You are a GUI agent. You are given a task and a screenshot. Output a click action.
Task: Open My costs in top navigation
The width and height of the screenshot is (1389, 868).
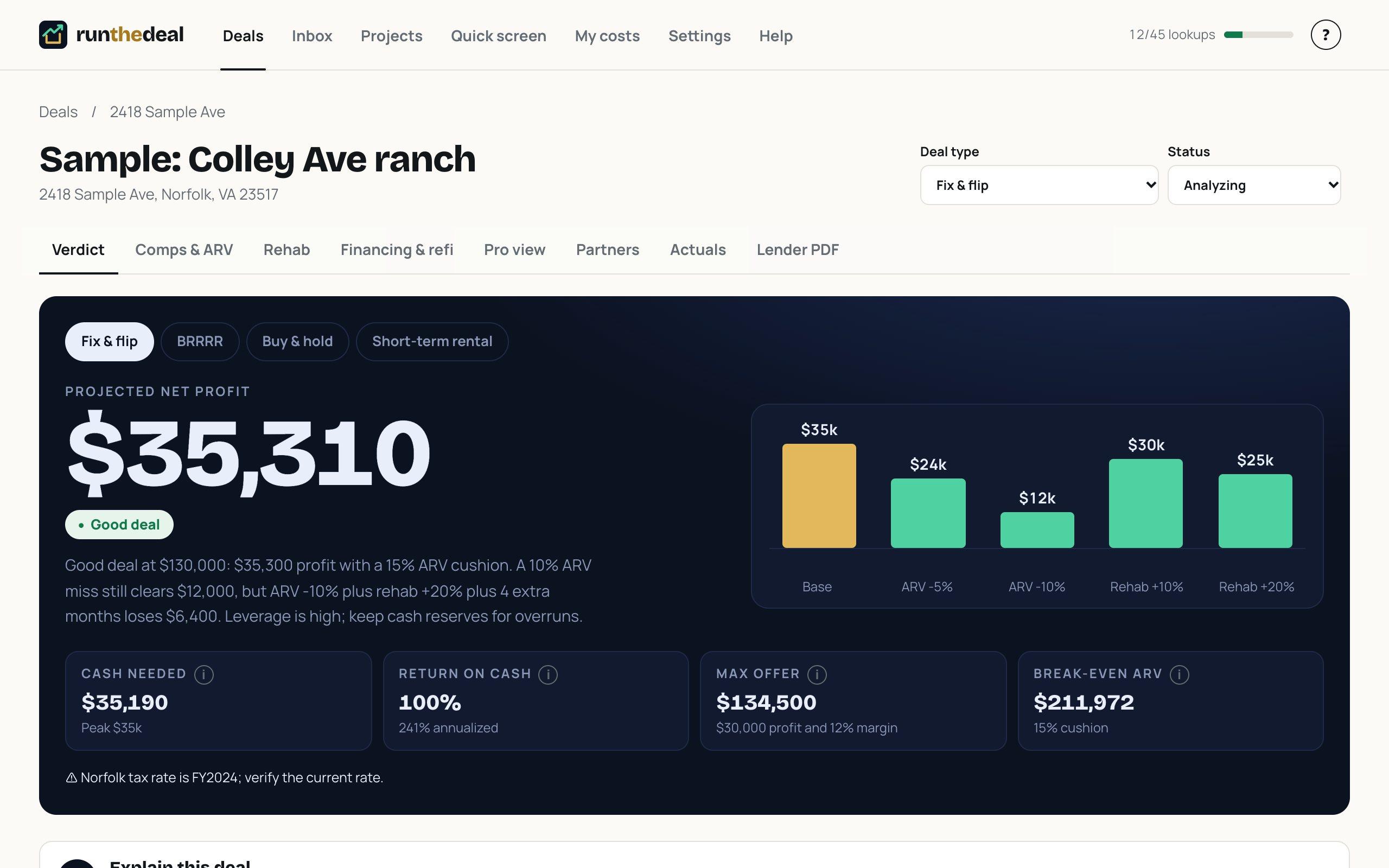pos(607,36)
